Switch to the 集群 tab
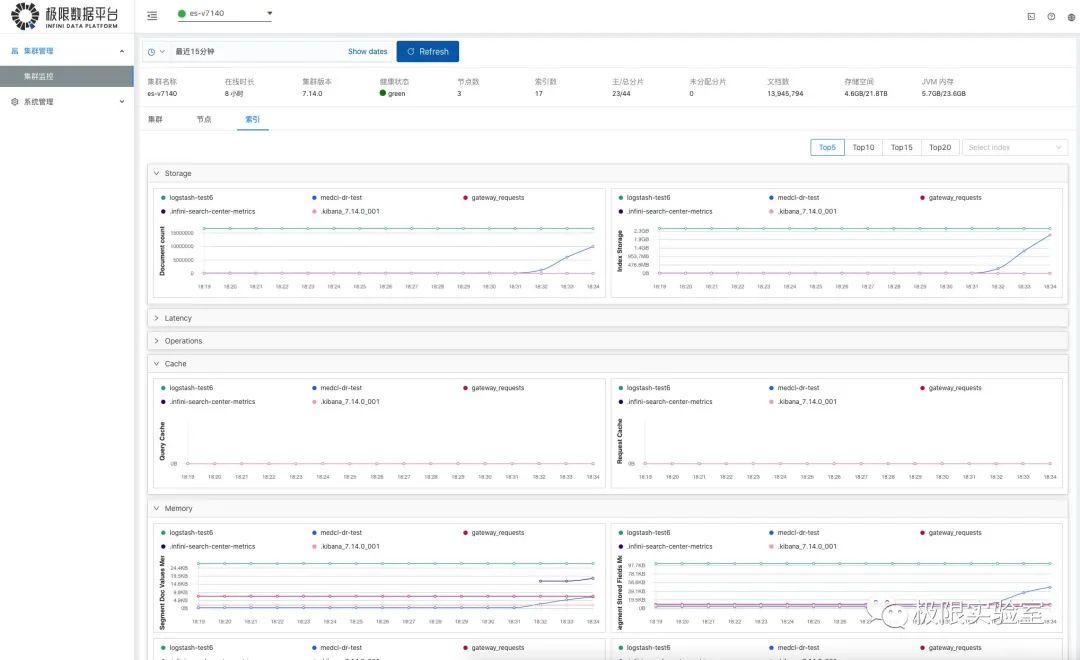This screenshot has width=1080, height=660. (155, 119)
